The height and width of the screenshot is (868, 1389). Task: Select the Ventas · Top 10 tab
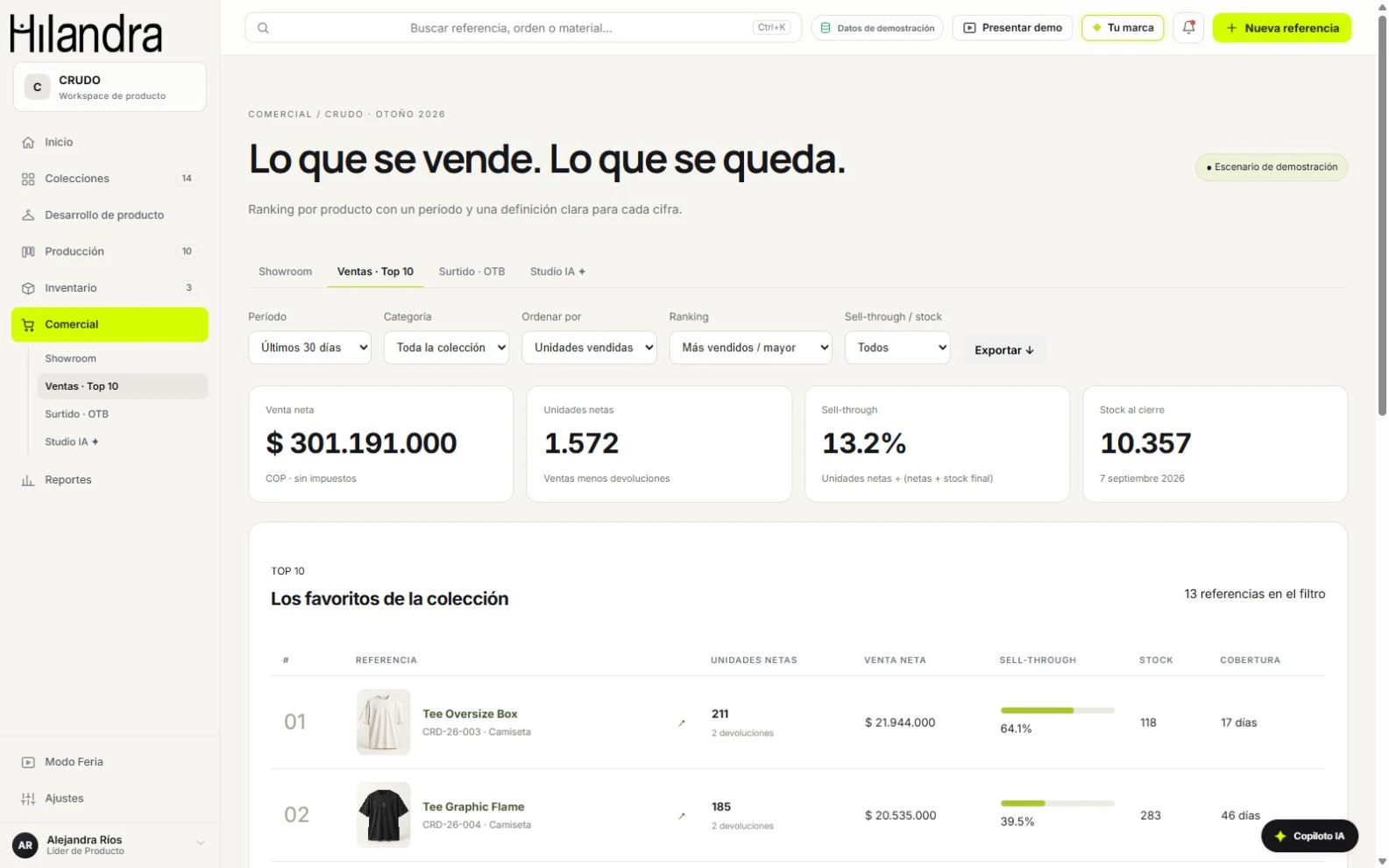click(x=375, y=272)
